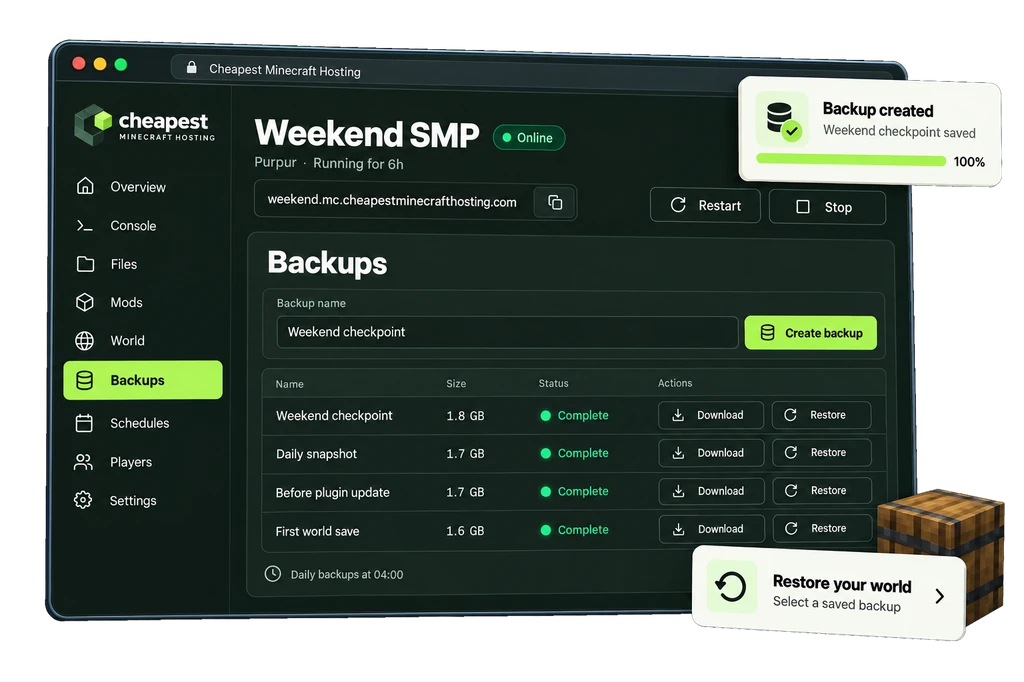The width and height of the screenshot is (1024, 682).
Task: Click the database icon on Create backup
Action: pos(767,333)
